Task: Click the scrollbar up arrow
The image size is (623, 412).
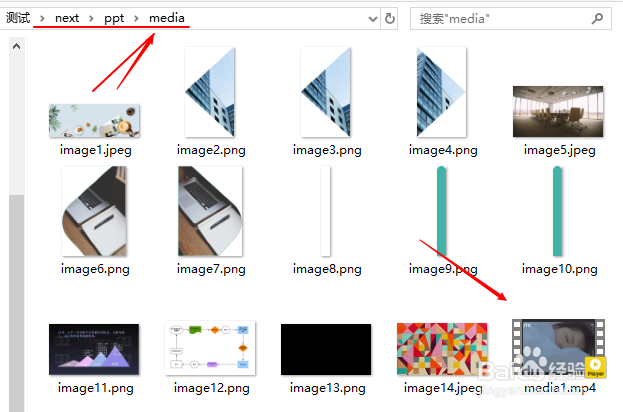Action: [x=16, y=46]
